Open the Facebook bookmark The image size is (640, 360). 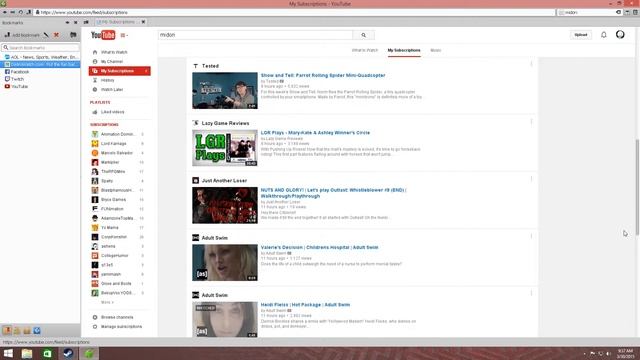17,72
